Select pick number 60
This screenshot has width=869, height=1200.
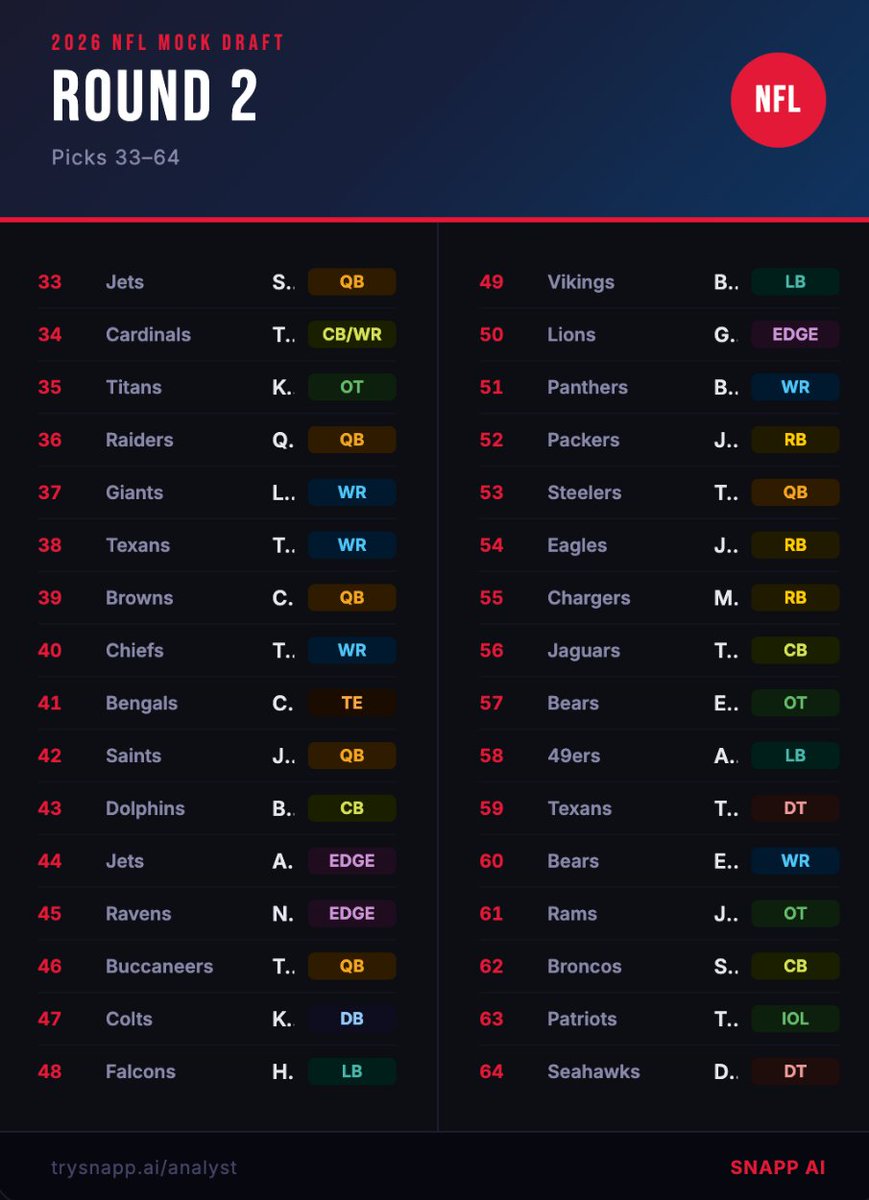pyautogui.click(x=492, y=861)
